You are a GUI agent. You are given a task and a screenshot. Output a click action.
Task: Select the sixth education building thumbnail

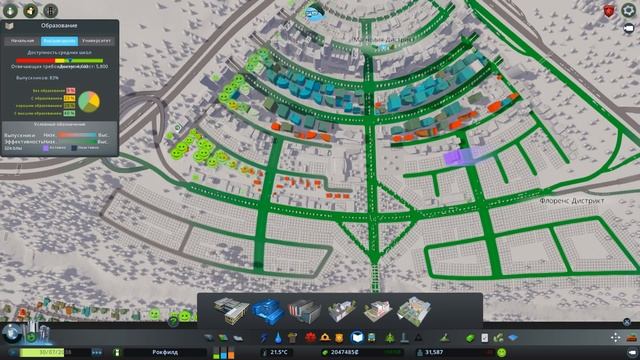(x=414, y=311)
